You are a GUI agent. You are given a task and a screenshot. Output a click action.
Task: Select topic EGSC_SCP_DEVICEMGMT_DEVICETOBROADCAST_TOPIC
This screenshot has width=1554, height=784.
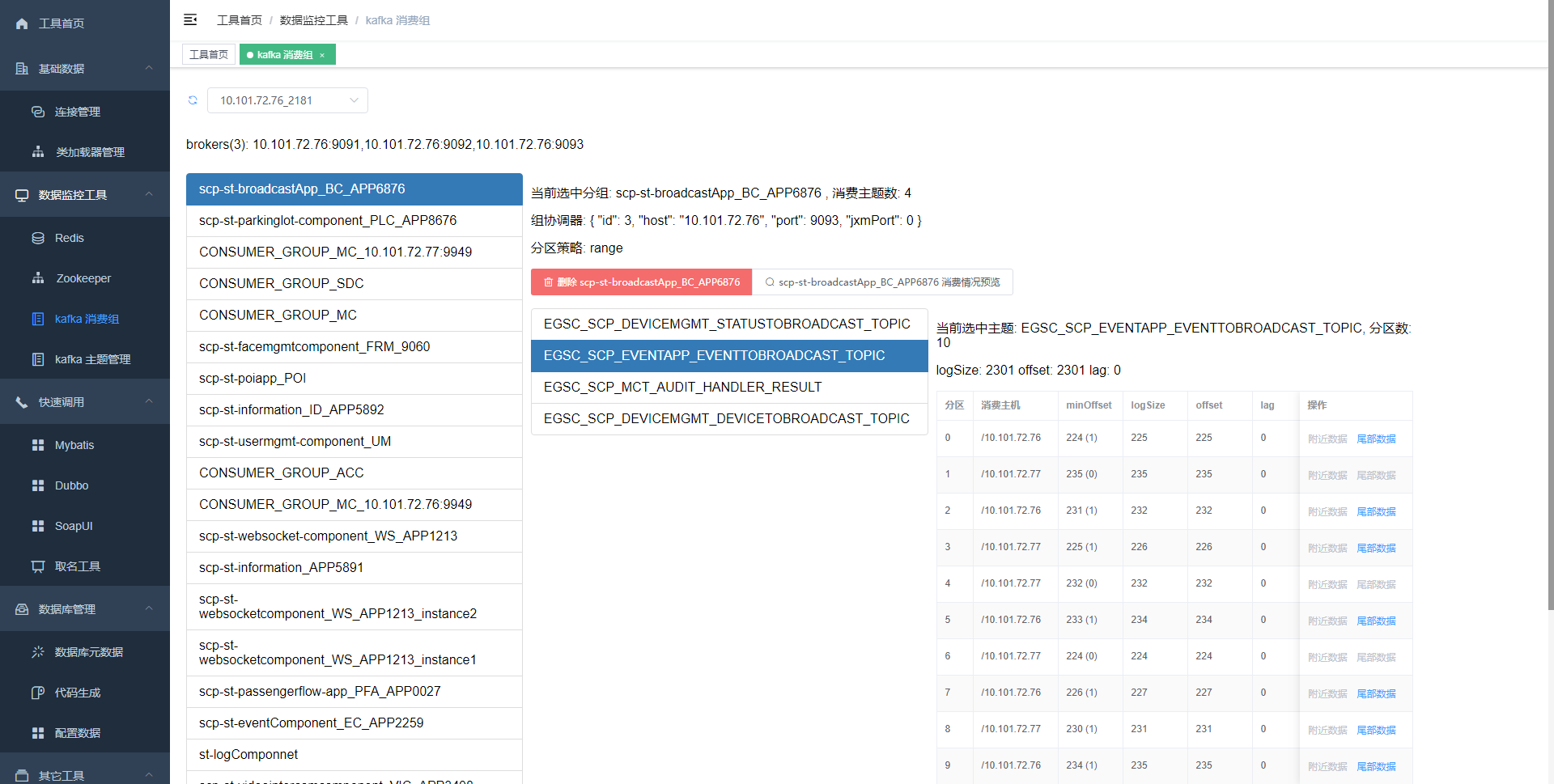729,418
